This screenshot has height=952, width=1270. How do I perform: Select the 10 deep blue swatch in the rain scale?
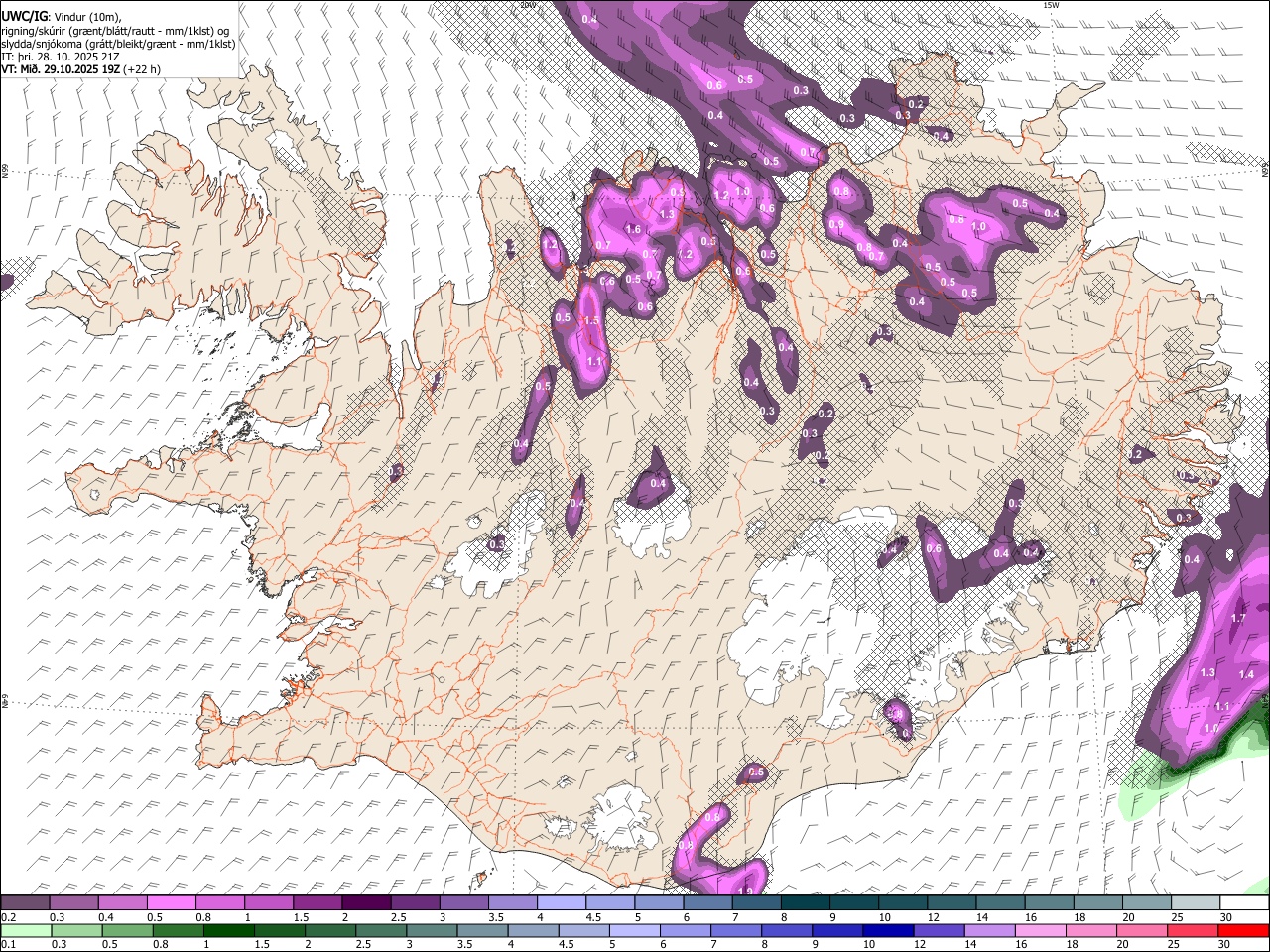(888, 930)
